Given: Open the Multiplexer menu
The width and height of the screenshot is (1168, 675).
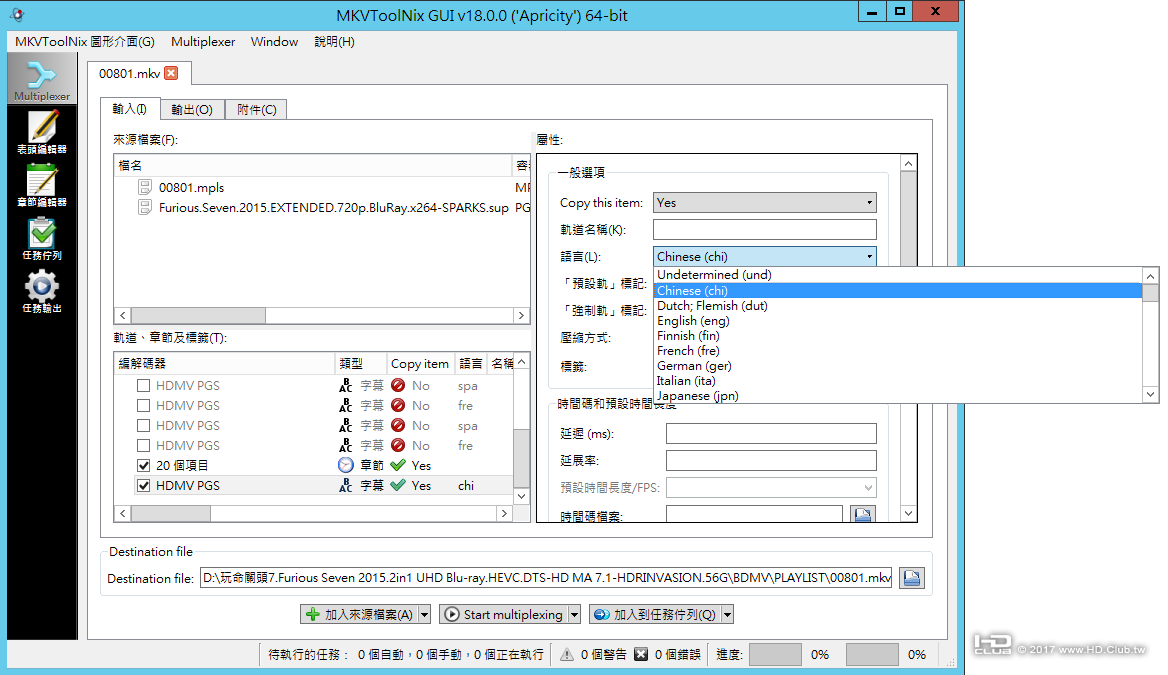Looking at the screenshot, I should [203, 42].
